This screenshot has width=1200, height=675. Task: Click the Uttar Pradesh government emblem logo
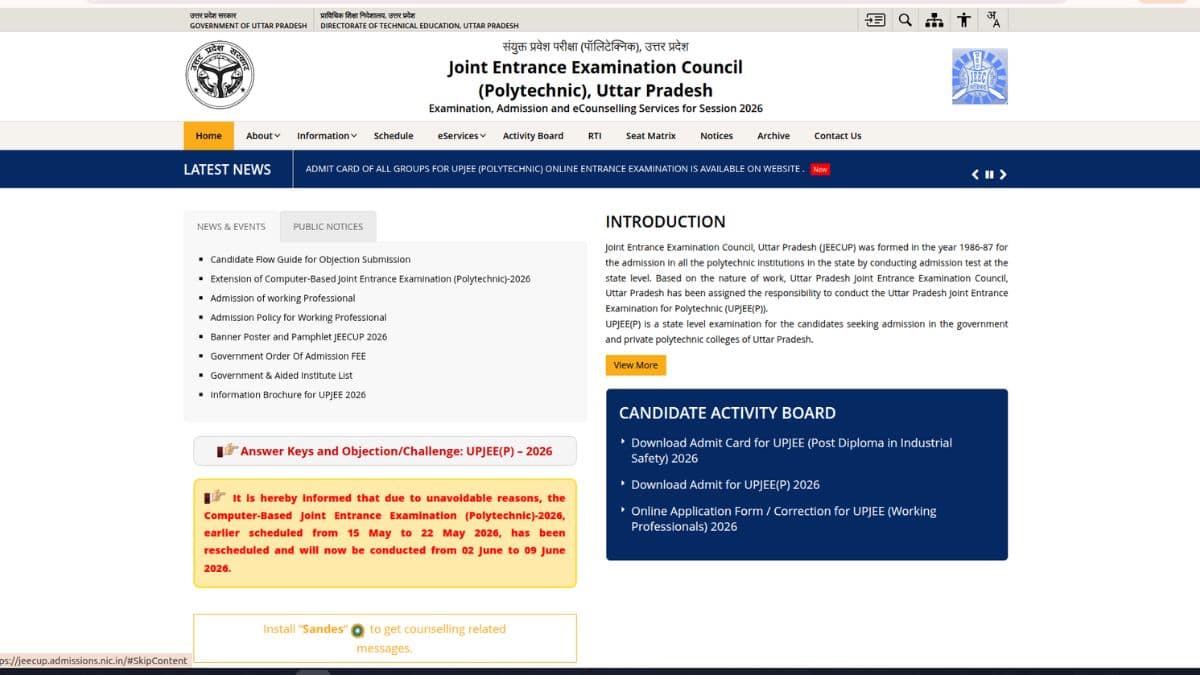point(220,75)
